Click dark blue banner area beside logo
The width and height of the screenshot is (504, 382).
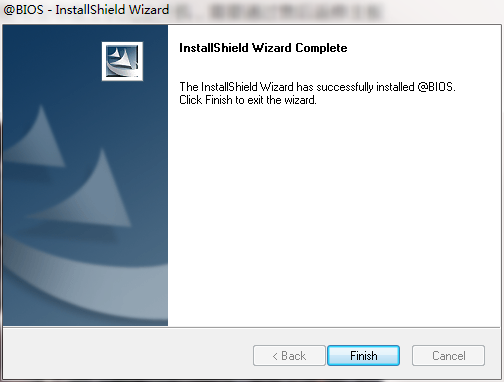pos(52,60)
